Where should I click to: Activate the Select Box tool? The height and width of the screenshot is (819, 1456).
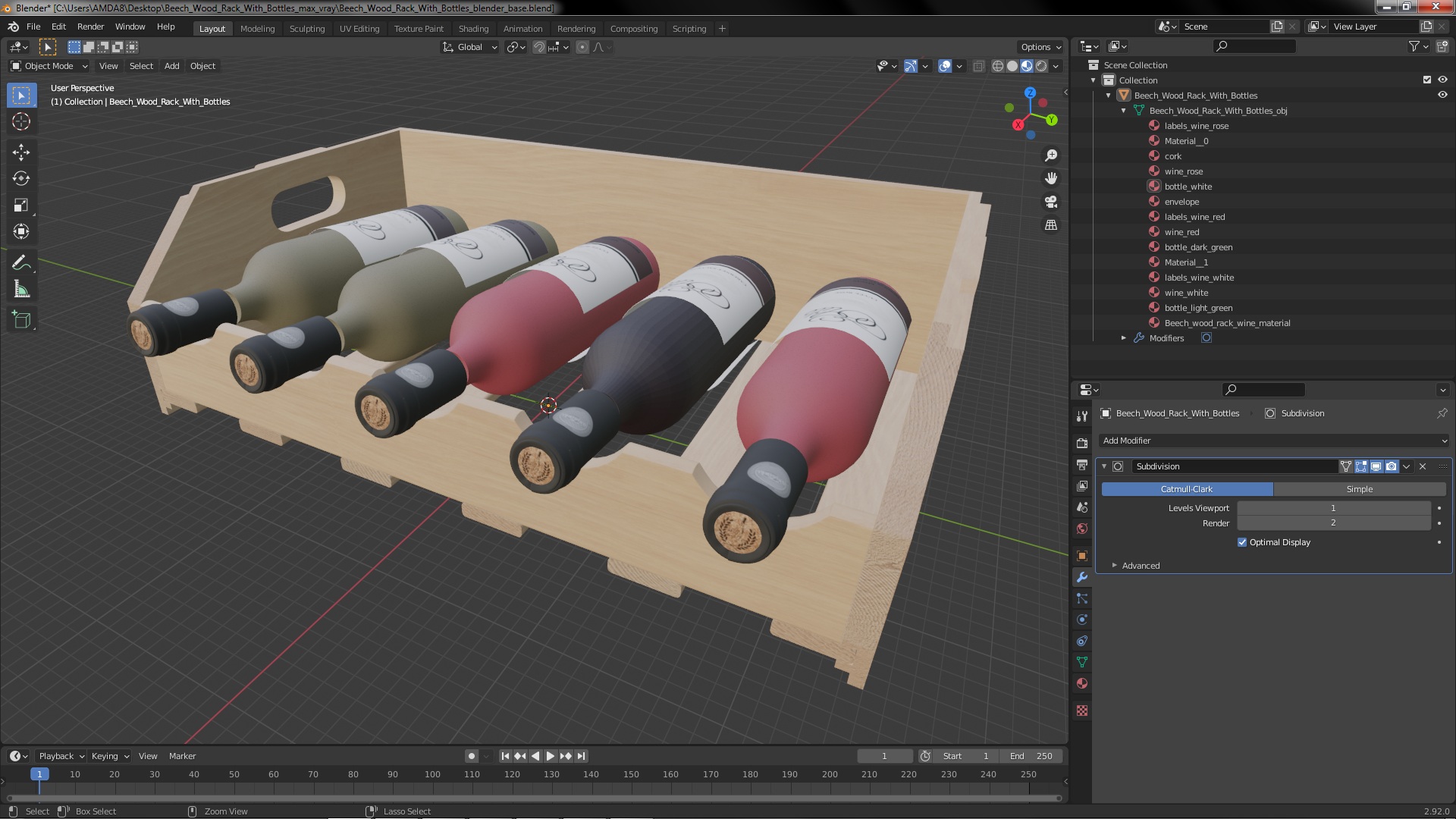point(21,95)
